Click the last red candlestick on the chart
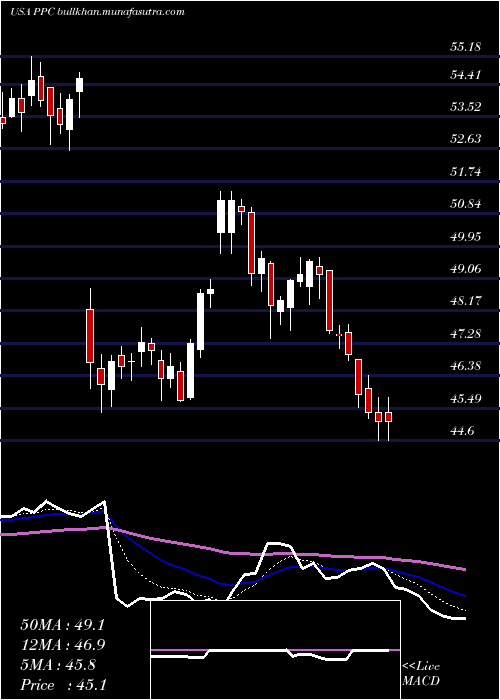The height and width of the screenshot is (700, 500). pos(388,417)
